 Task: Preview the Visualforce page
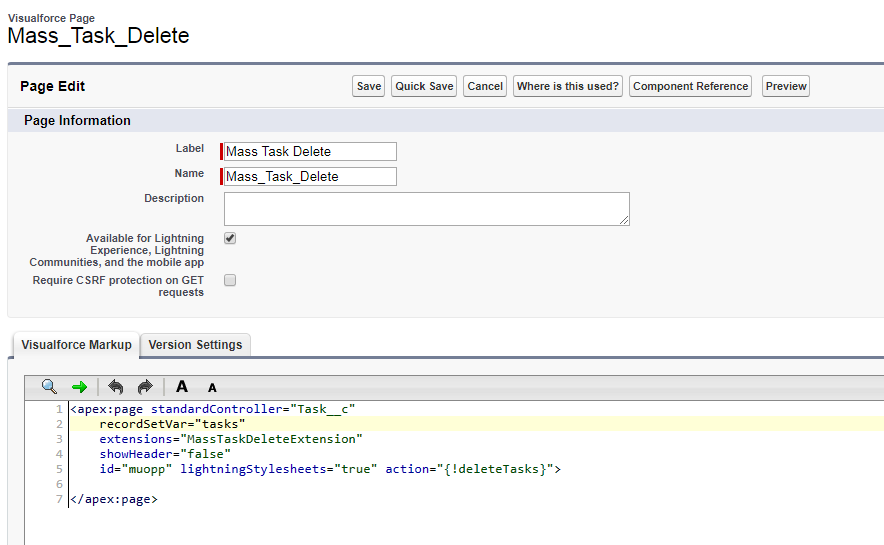(785, 86)
